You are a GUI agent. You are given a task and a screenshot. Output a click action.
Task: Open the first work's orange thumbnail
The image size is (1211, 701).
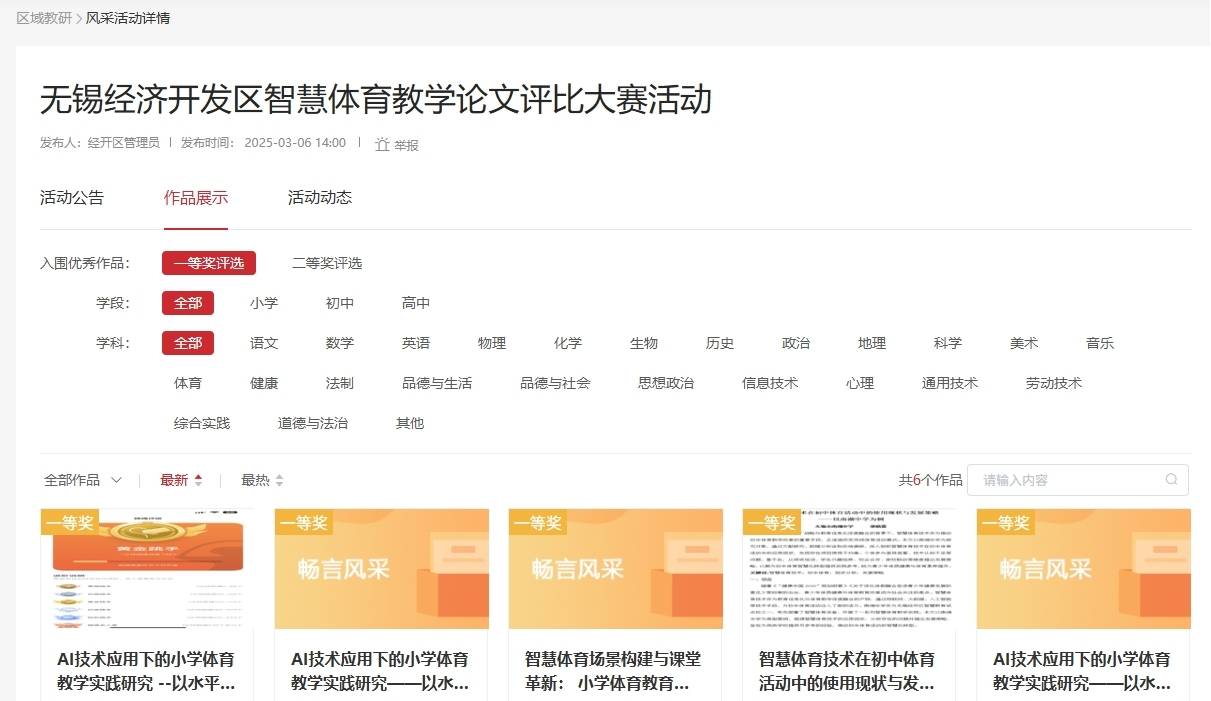click(x=147, y=568)
